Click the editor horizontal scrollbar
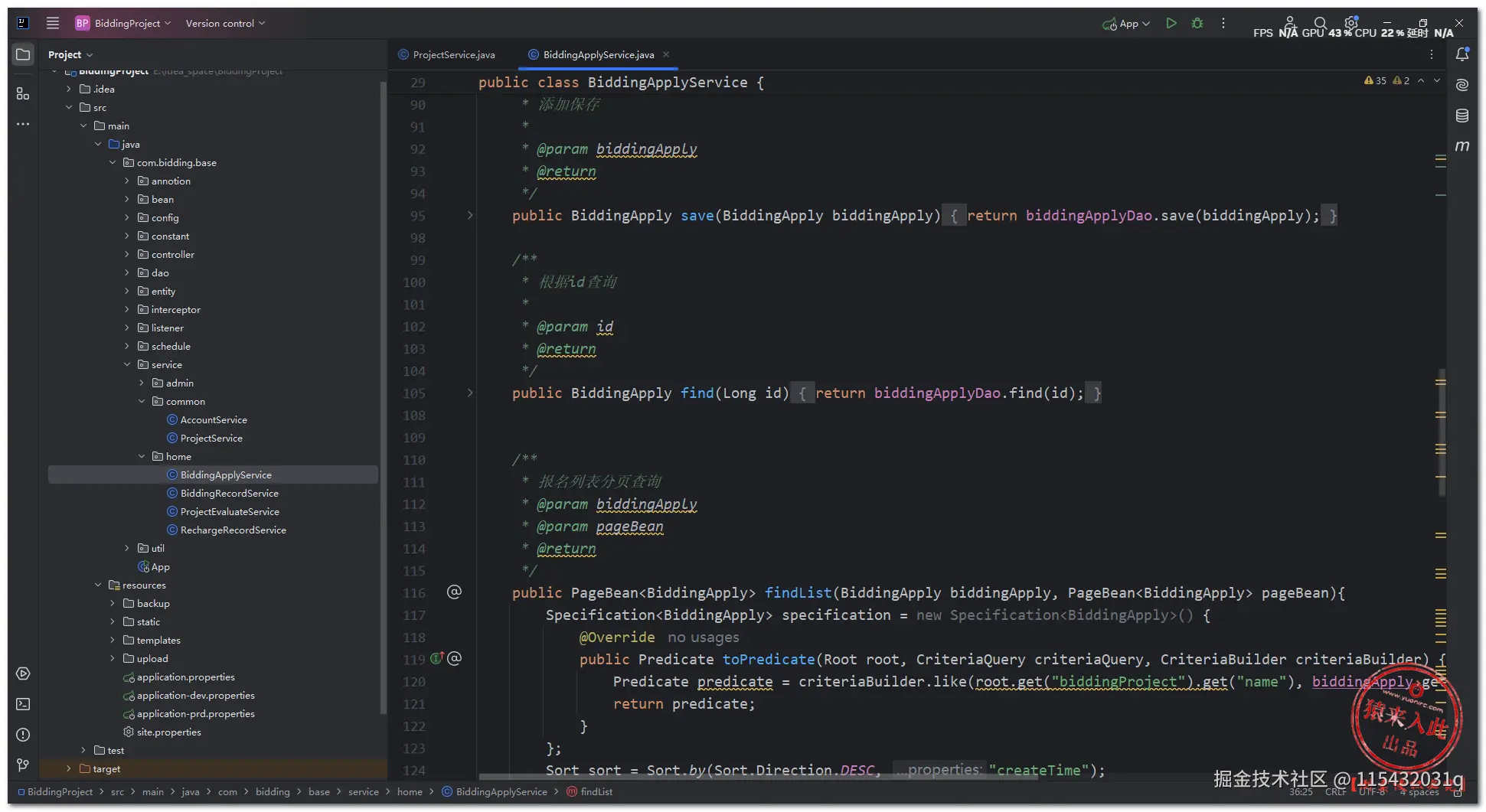The width and height of the screenshot is (1486, 812). point(758,777)
